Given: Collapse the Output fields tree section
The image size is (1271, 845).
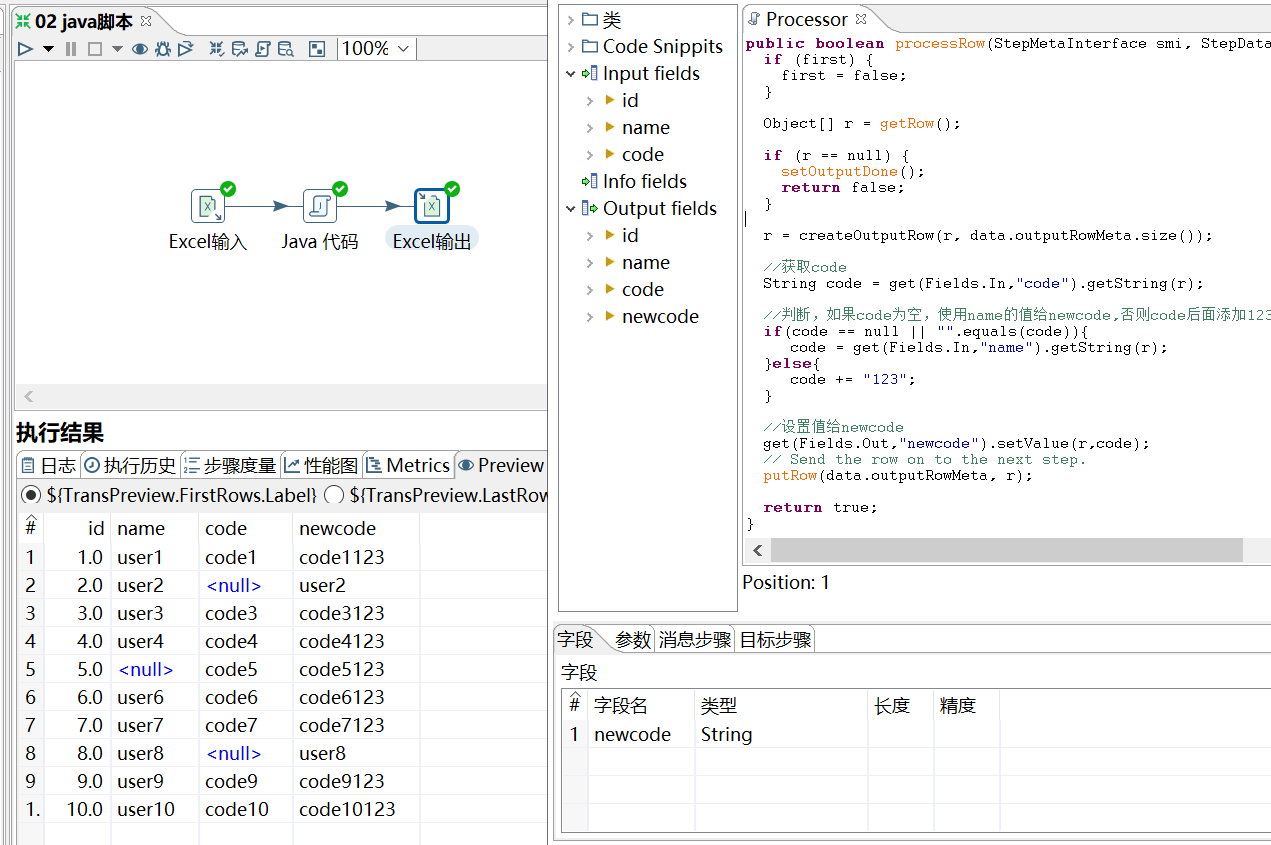Looking at the screenshot, I should 570,208.
